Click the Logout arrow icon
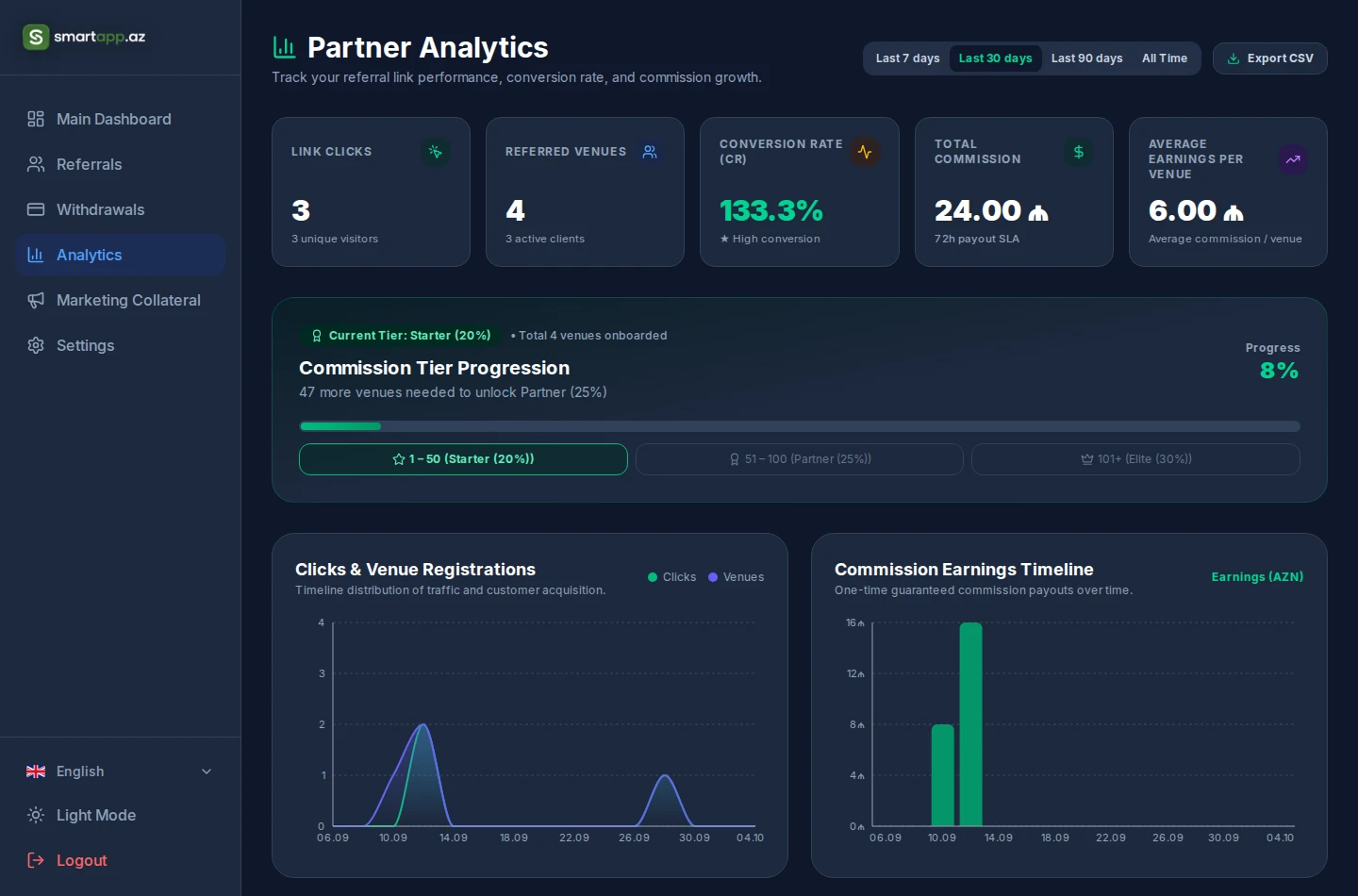The width and height of the screenshot is (1358, 896). tap(36, 860)
